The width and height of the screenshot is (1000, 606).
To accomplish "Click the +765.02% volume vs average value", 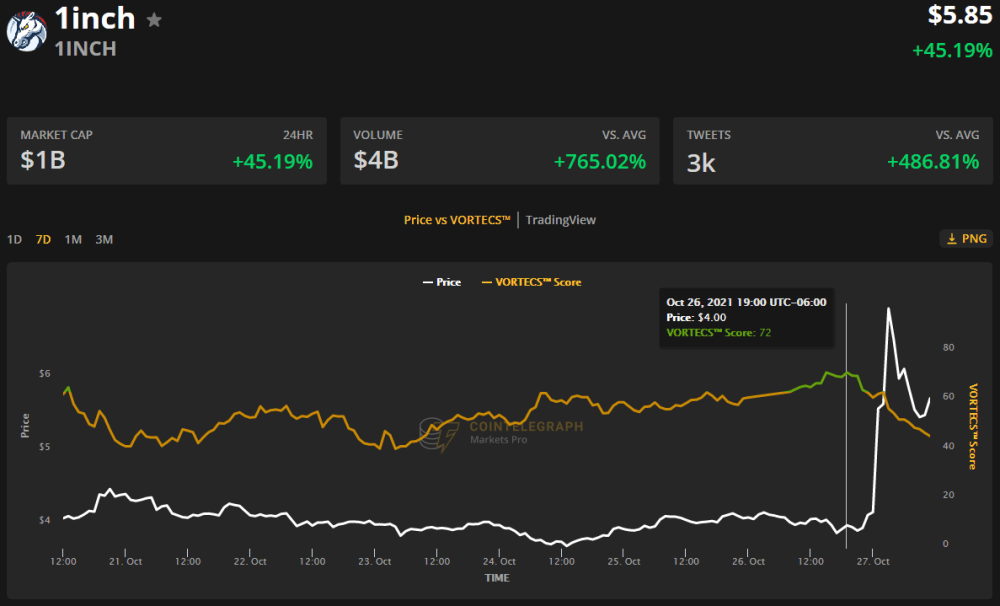I will 599,162.
